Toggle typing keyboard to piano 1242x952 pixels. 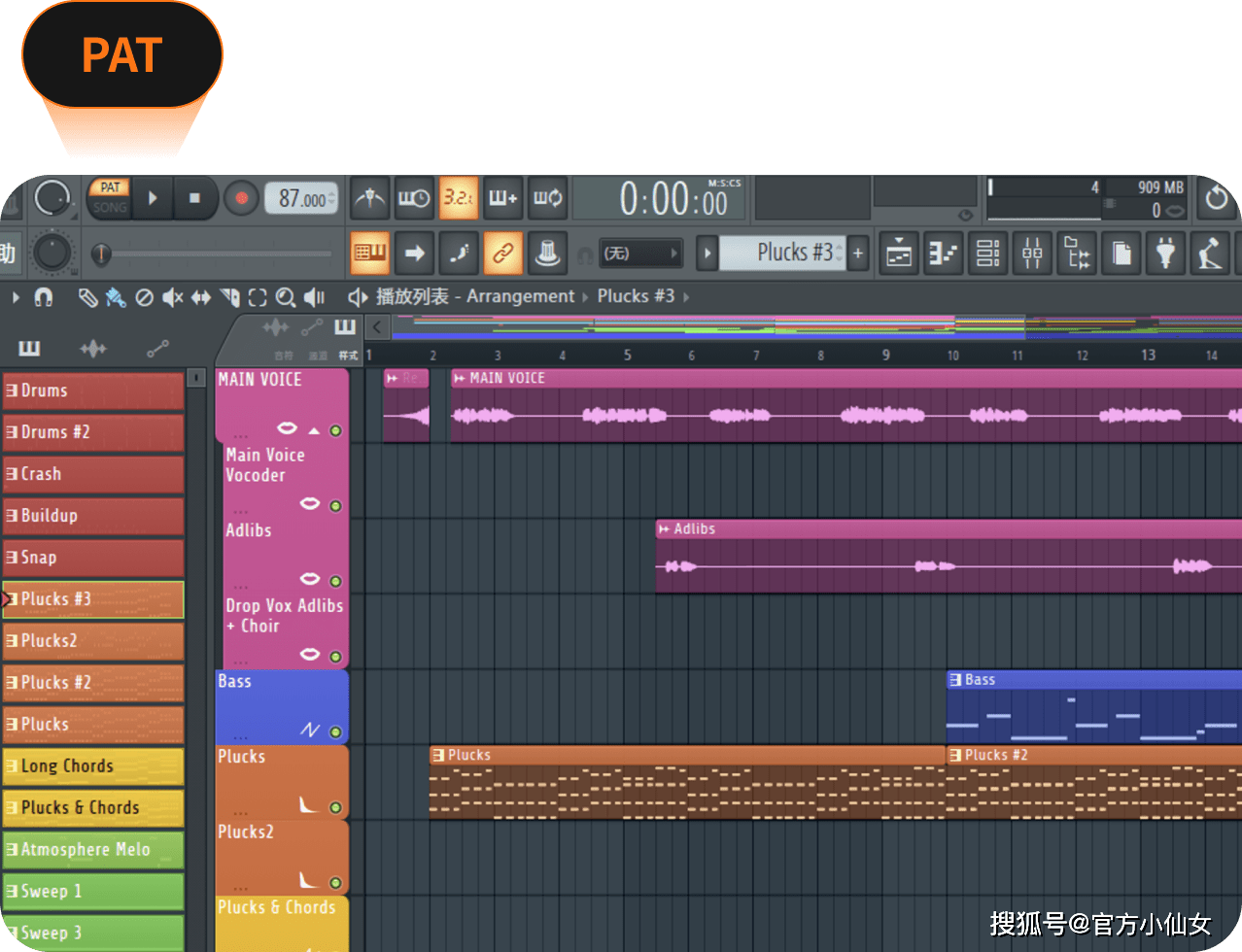point(369,254)
